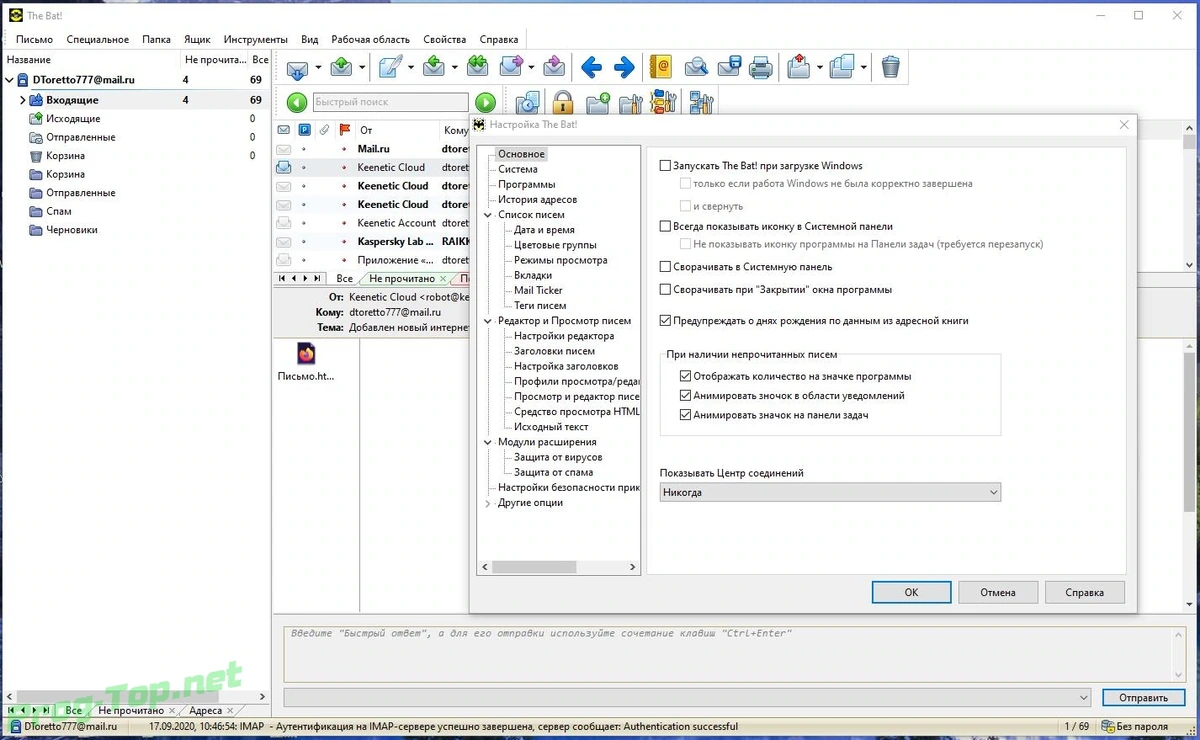
Task: Select Система in the settings tree
Action: pyautogui.click(x=518, y=169)
